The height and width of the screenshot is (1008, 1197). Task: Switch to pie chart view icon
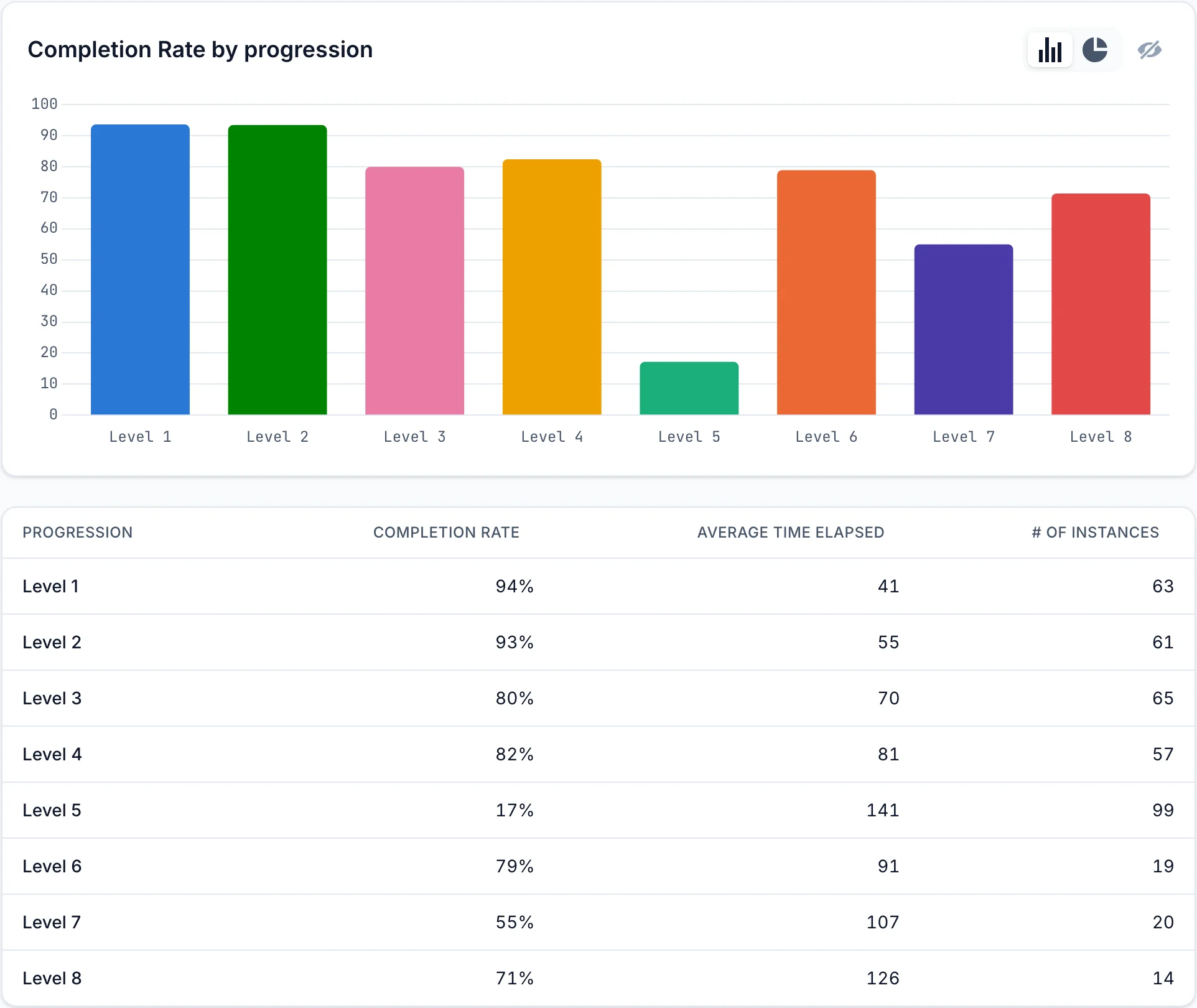coord(1095,50)
